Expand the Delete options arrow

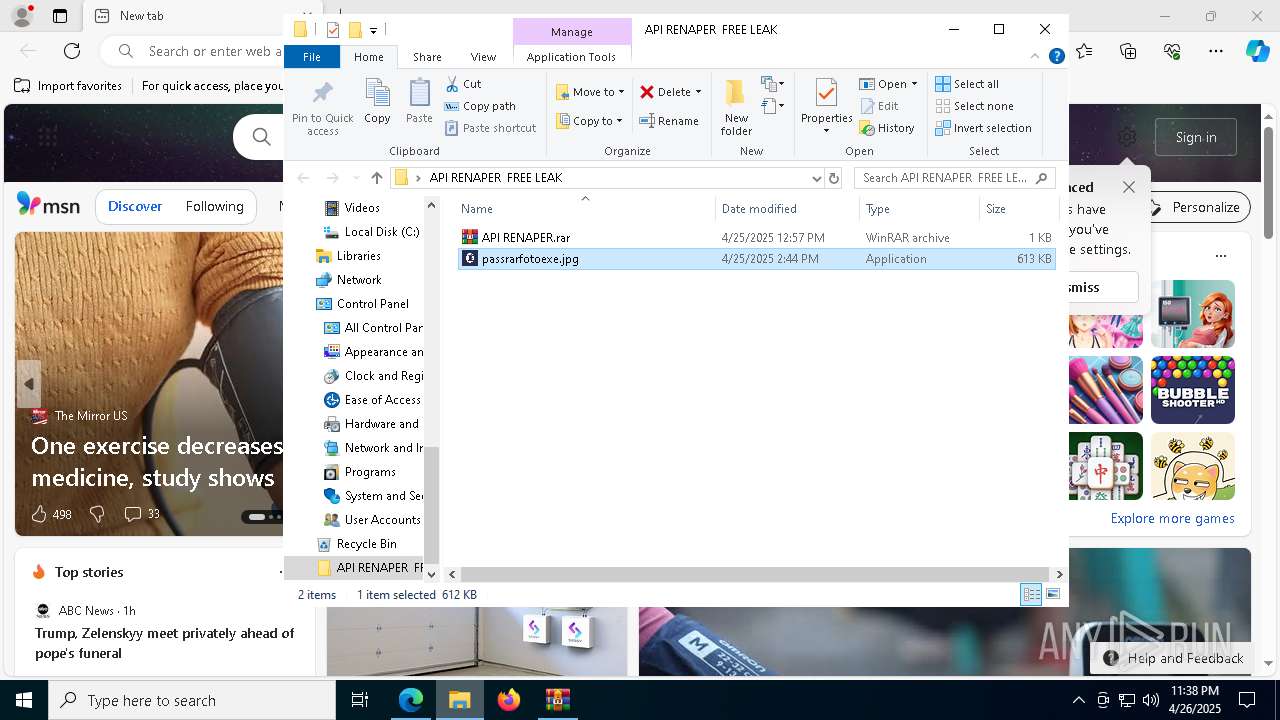[698, 92]
